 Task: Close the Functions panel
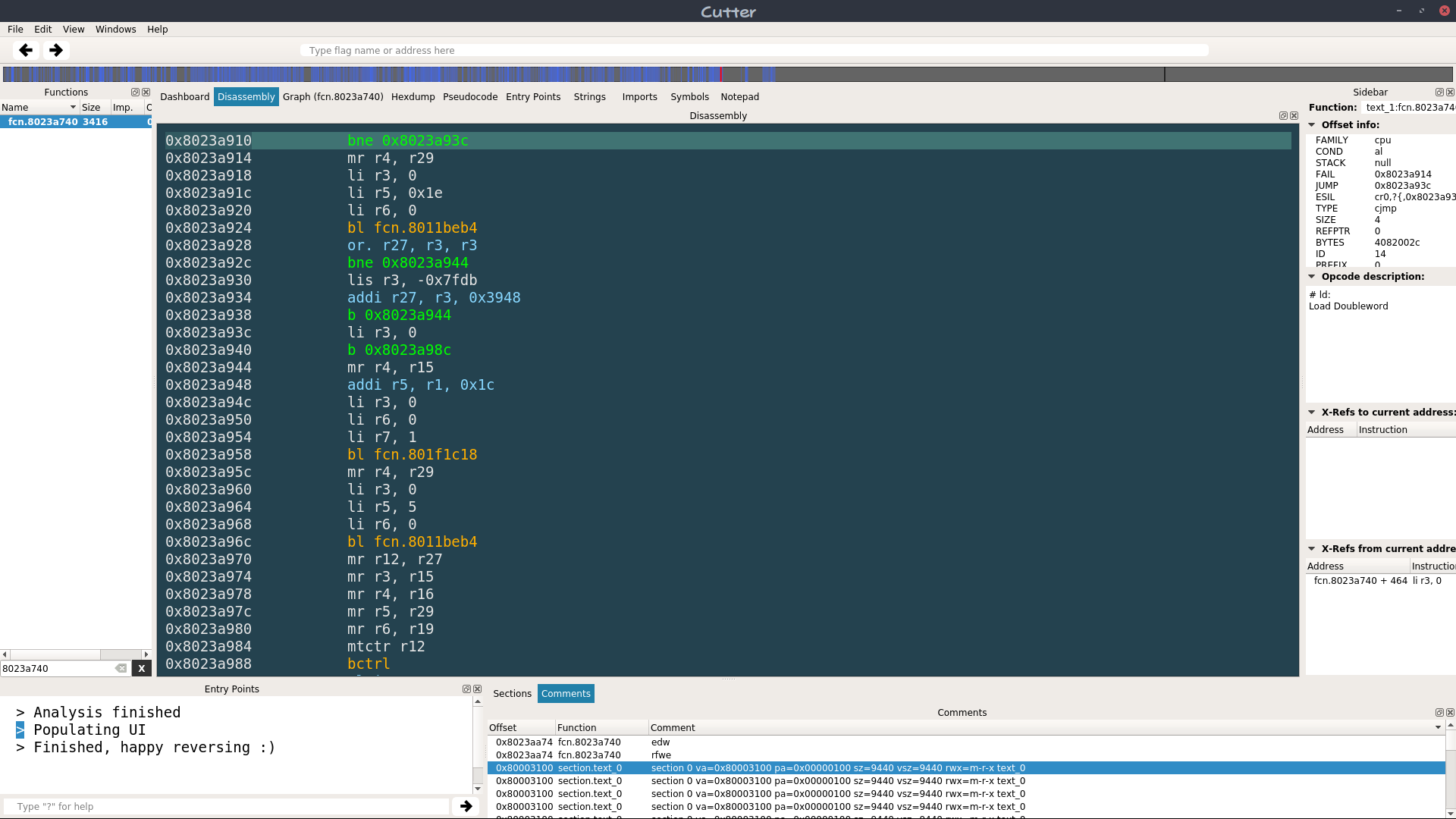click(x=146, y=93)
